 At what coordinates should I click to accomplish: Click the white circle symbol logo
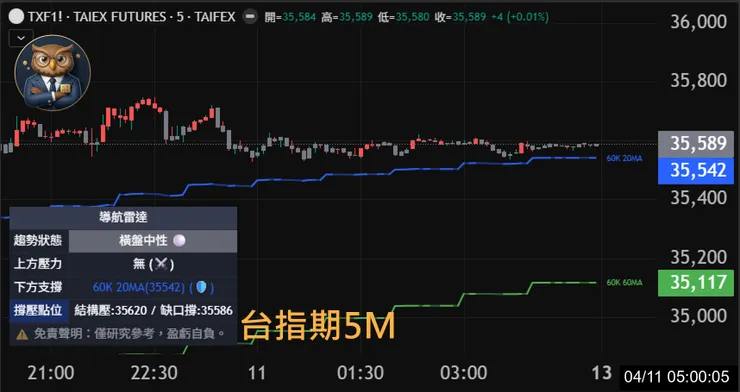[x=16, y=17]
